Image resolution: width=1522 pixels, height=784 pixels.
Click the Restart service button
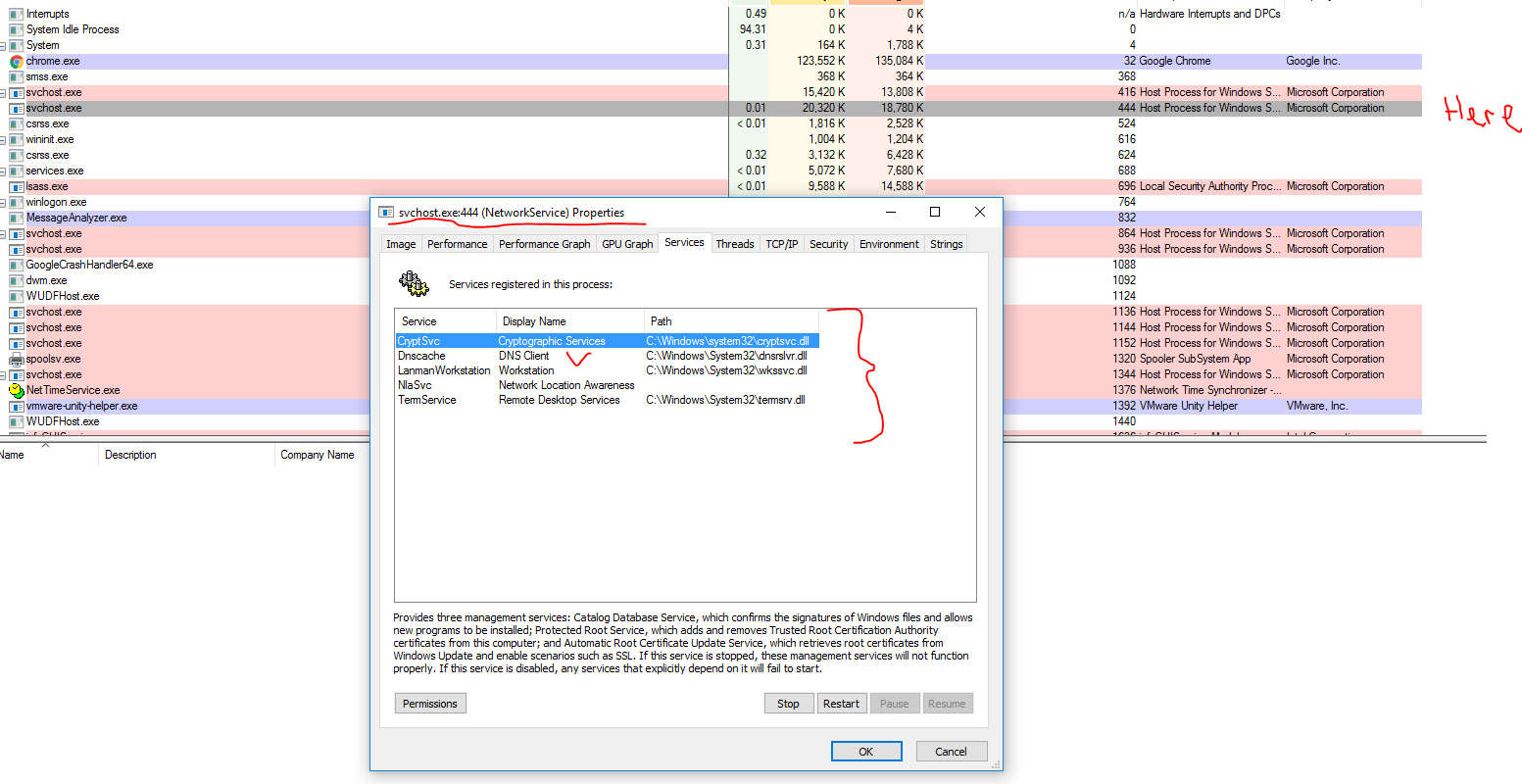coord(841,704)
